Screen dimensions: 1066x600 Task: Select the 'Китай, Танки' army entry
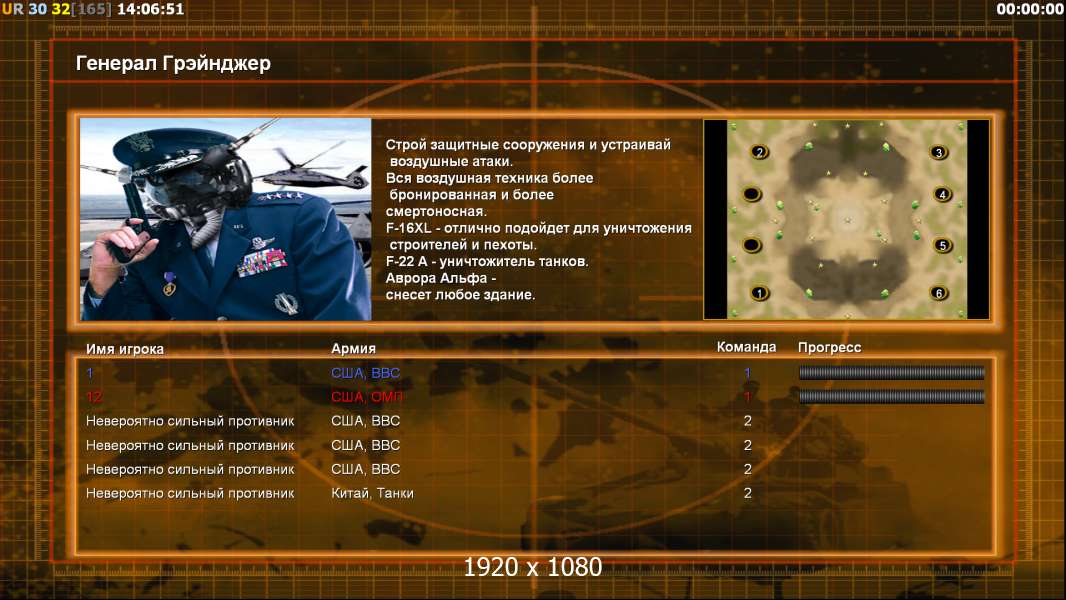(x=372, y=493)
